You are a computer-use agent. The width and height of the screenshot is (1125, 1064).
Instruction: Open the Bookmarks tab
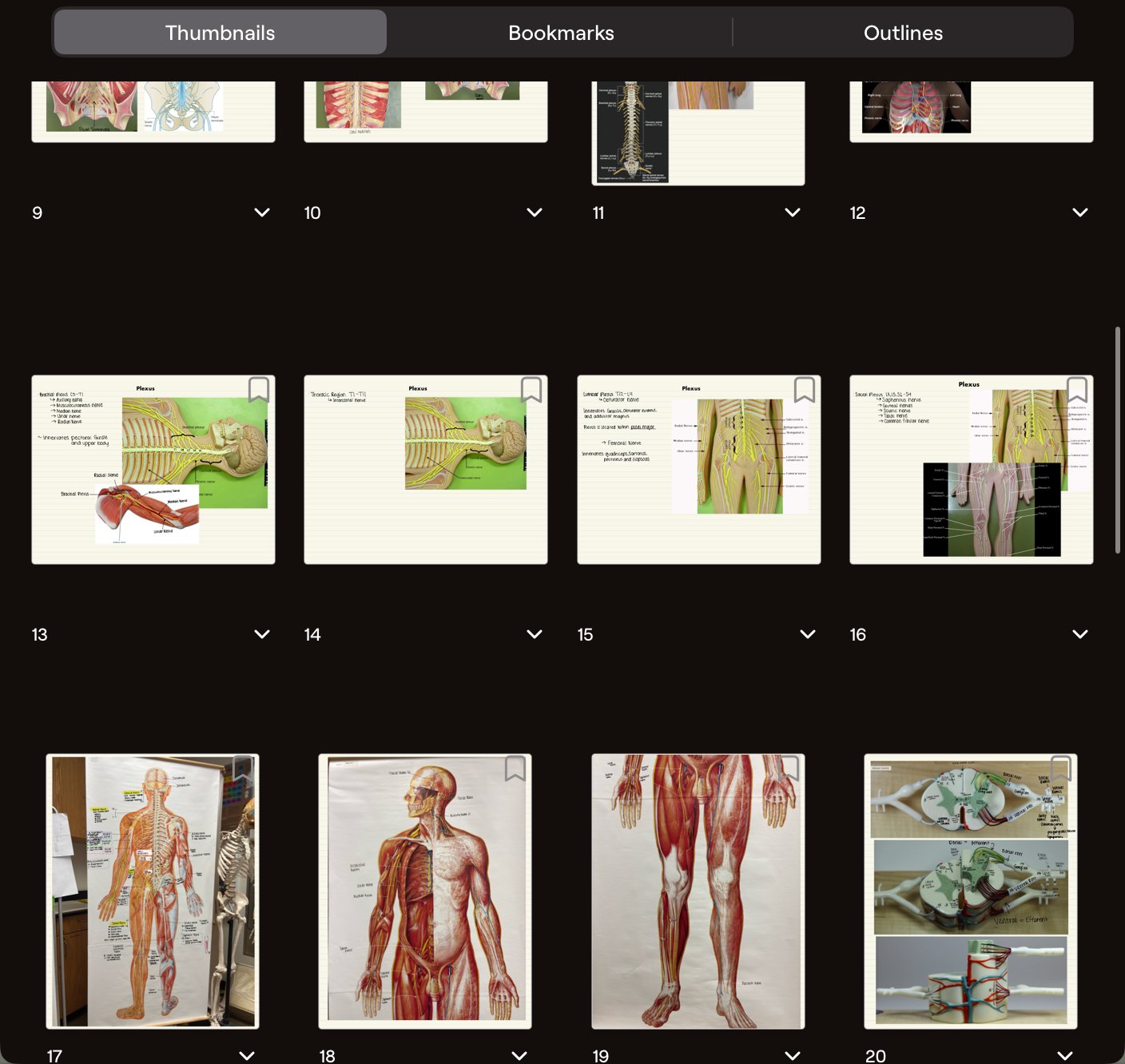[561, 33]
